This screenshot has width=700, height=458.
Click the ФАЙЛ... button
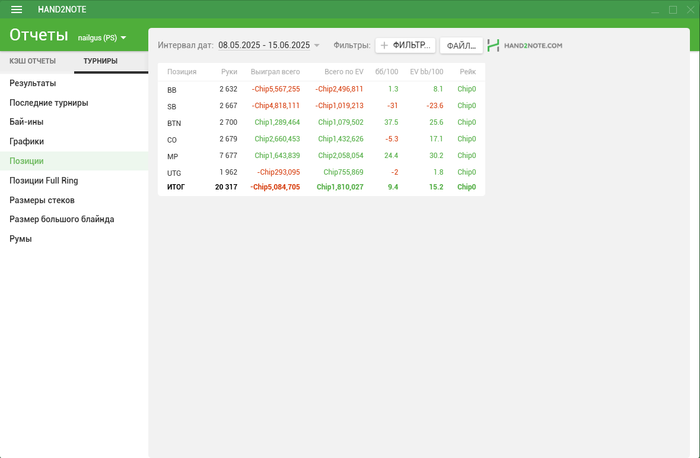coord(461,46)
